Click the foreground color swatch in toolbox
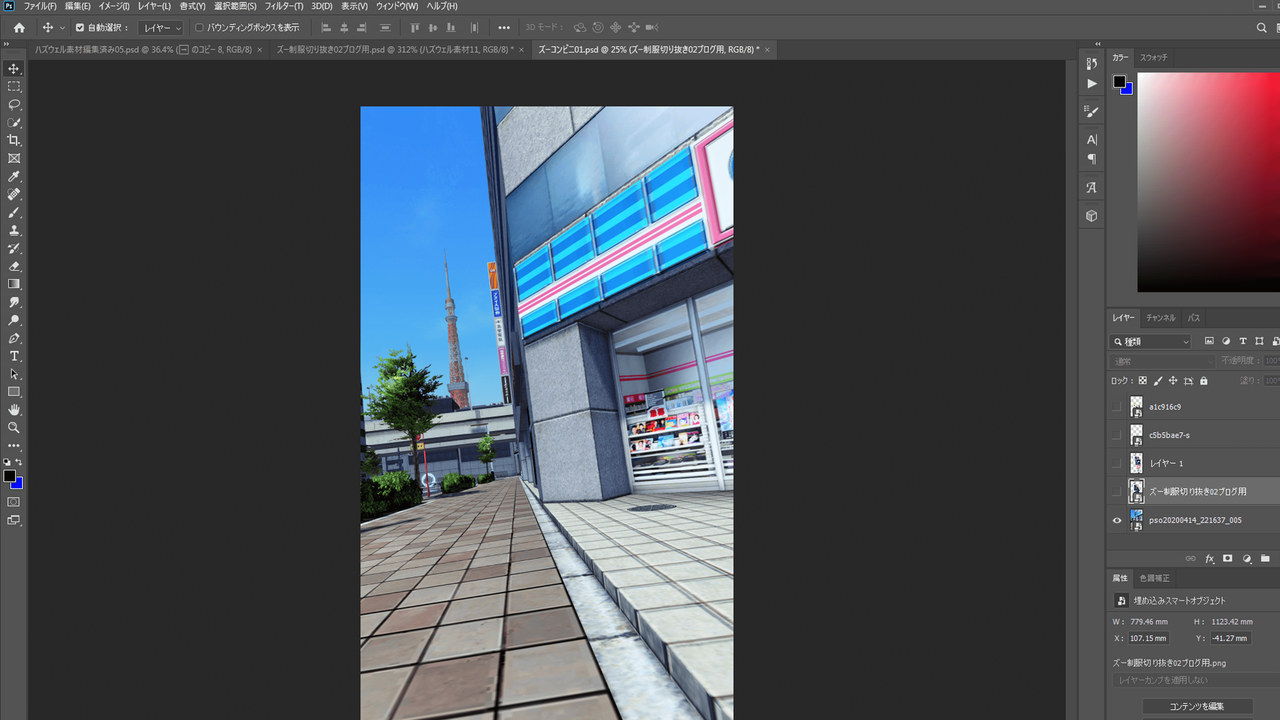The image size is (1280, 720). (9, 477)
